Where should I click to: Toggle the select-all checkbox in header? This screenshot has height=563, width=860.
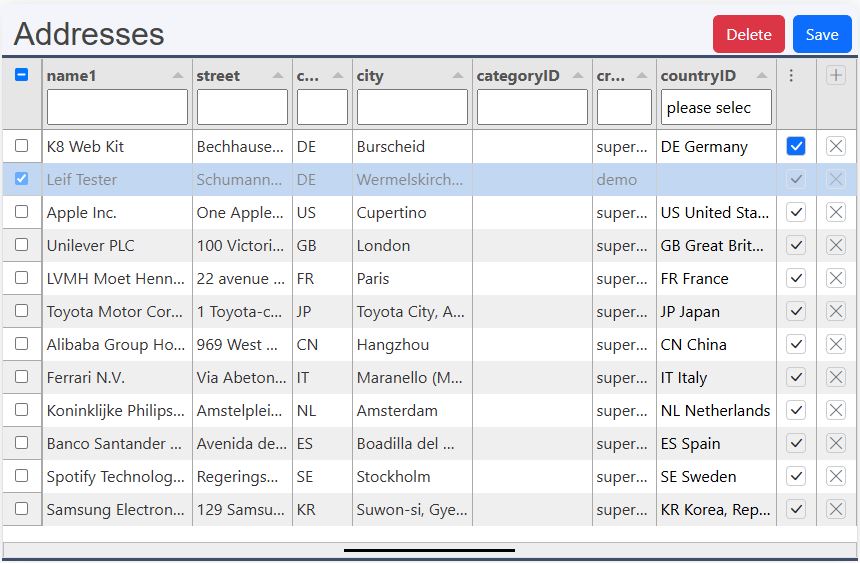coord(21,75)
